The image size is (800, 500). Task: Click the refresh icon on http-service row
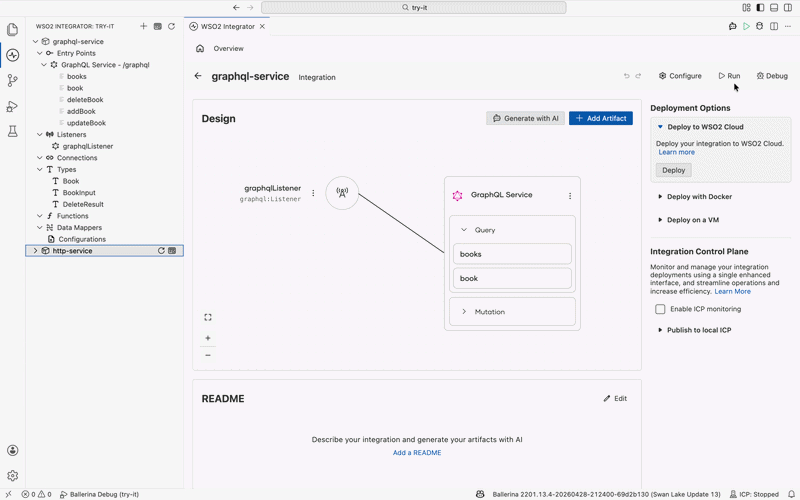pos(161,251)
